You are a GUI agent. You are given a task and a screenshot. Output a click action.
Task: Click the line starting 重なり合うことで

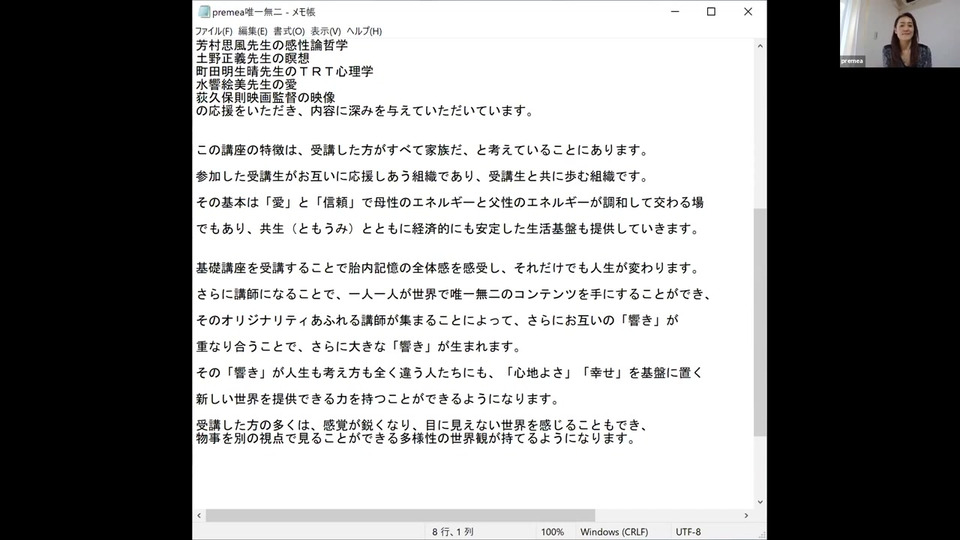coord(359,347)
